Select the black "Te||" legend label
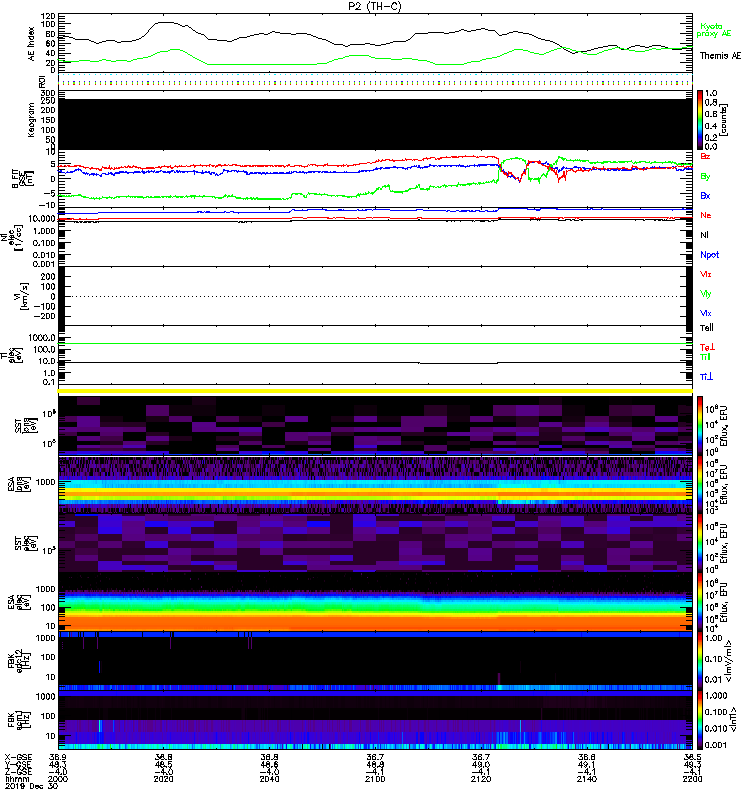Image resolution: width=750 pixels, height=800 pixels. click(706, 328)
